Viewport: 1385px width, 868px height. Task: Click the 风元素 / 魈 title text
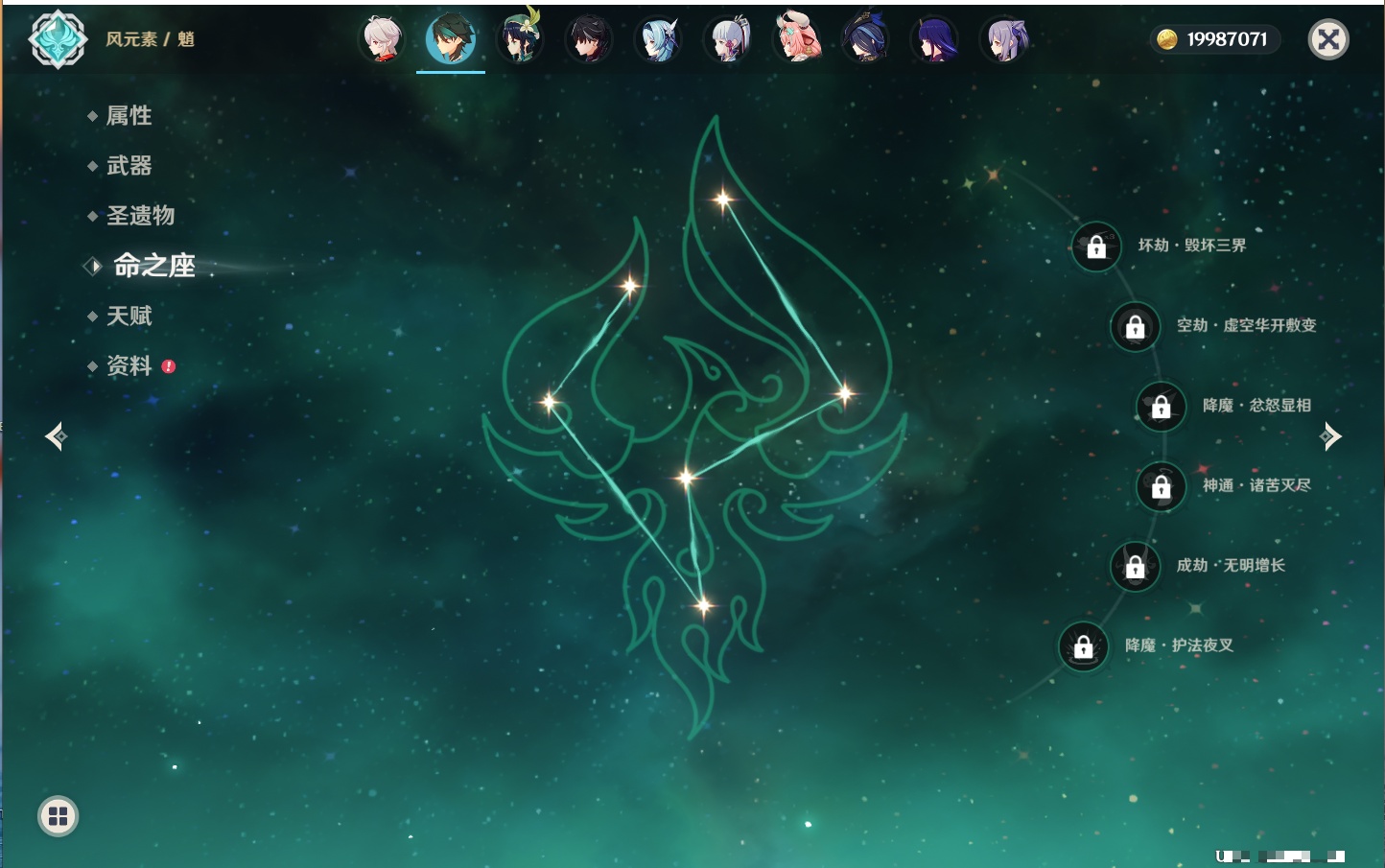pos(150,39)
